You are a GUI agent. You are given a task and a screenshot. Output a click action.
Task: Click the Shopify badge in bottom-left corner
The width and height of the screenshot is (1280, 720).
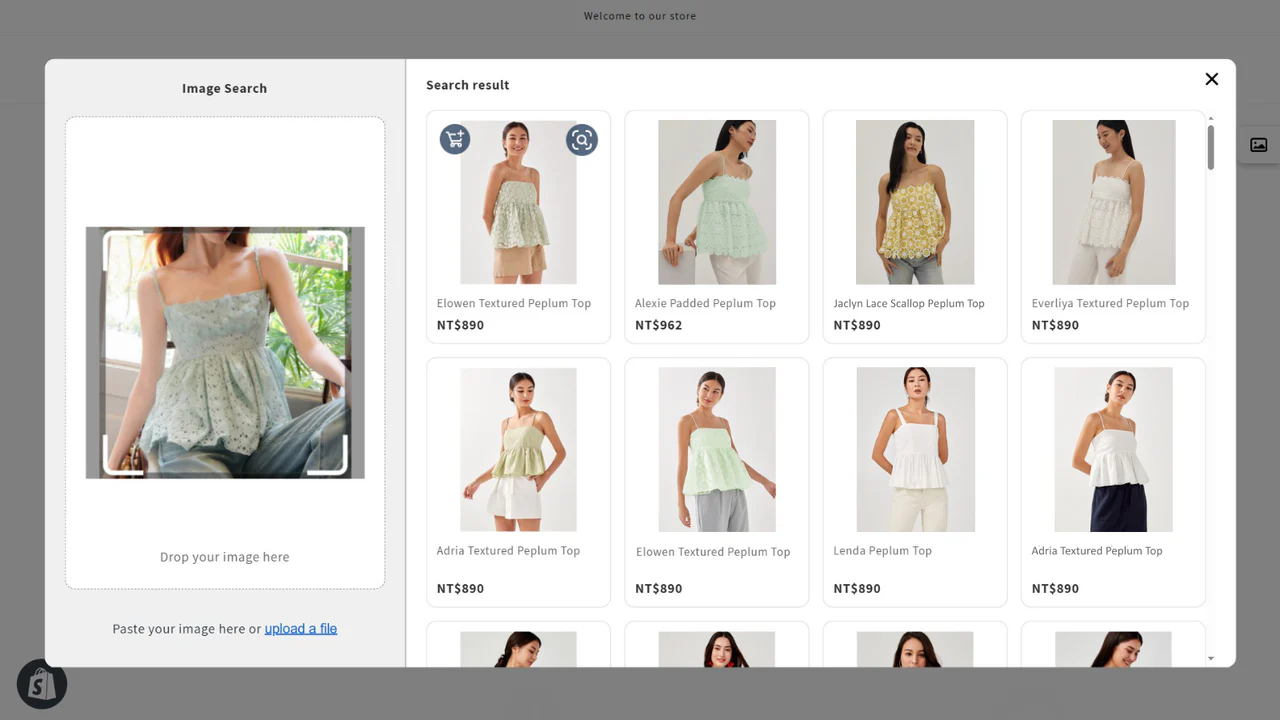pyautogui.click(x=41, y=684)
